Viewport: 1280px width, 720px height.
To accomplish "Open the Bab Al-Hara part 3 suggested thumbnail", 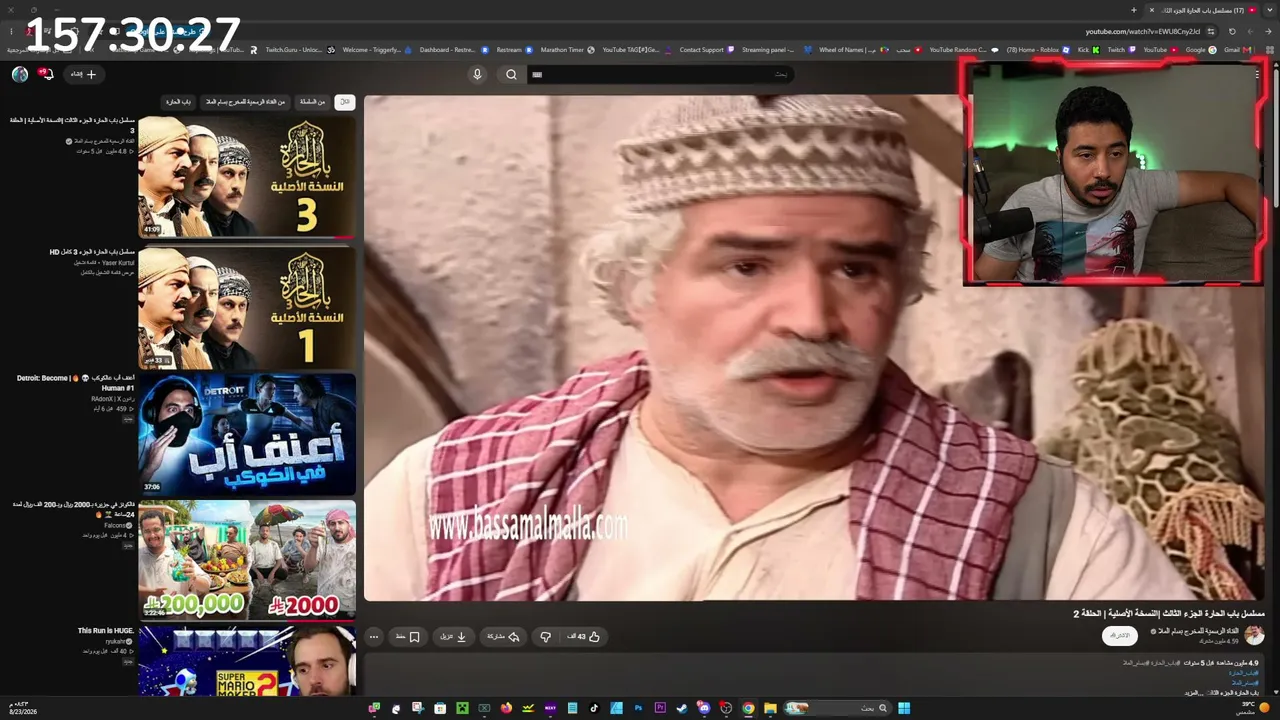I will (x=247, y=177).
